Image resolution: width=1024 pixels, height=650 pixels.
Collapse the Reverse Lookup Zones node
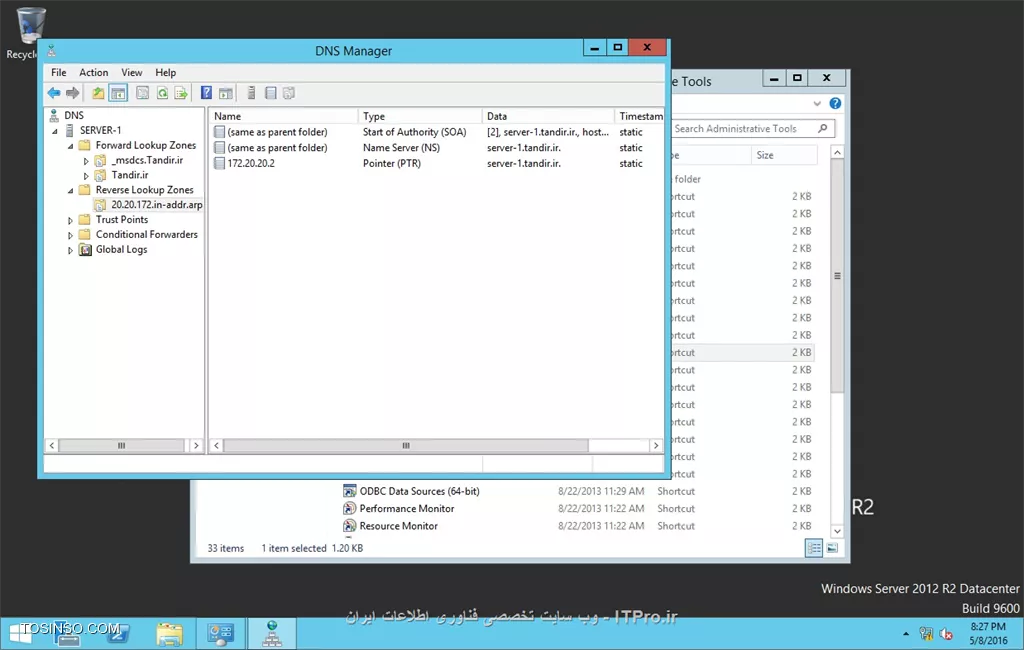coord(71,191)
